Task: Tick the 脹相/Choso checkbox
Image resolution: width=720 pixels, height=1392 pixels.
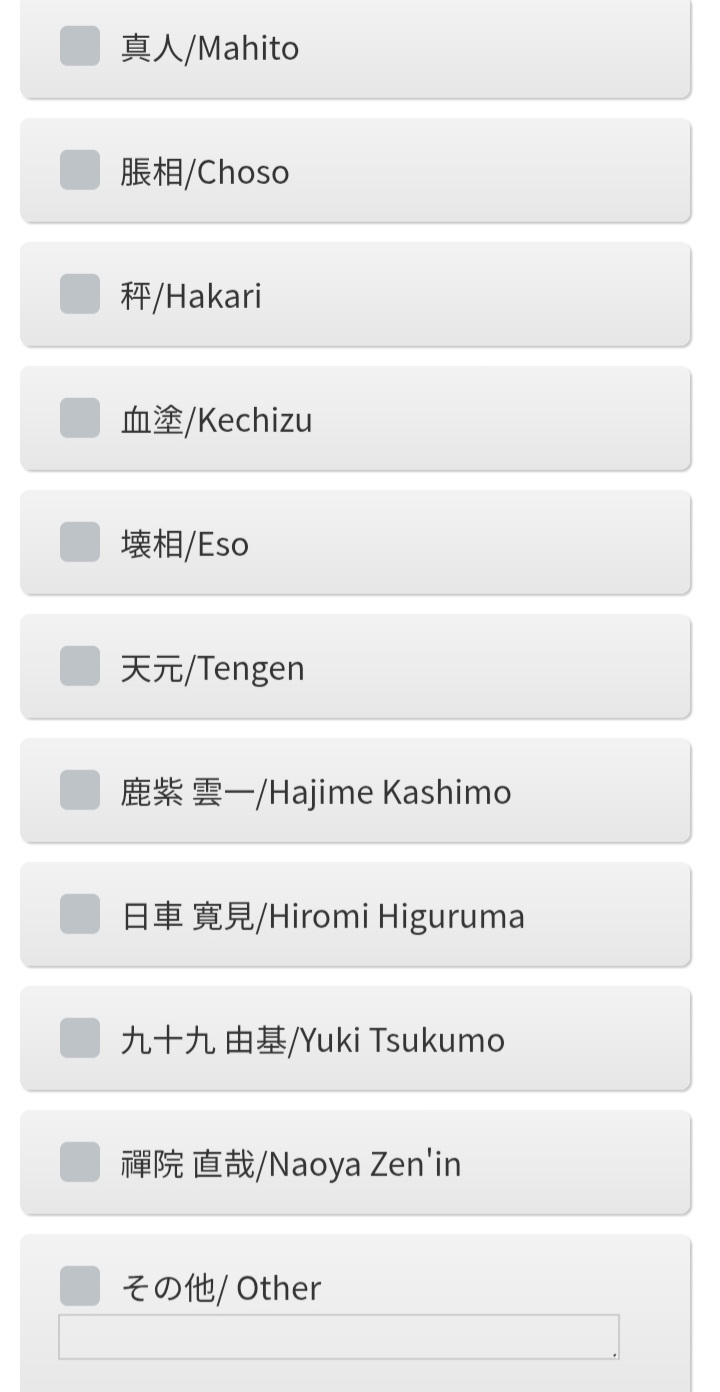Action: click(80, 171)
